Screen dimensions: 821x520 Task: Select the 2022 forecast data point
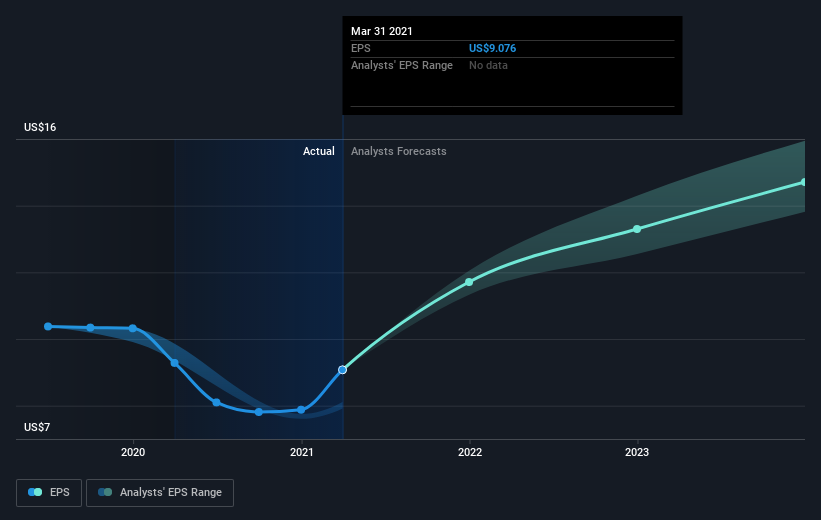469,282
